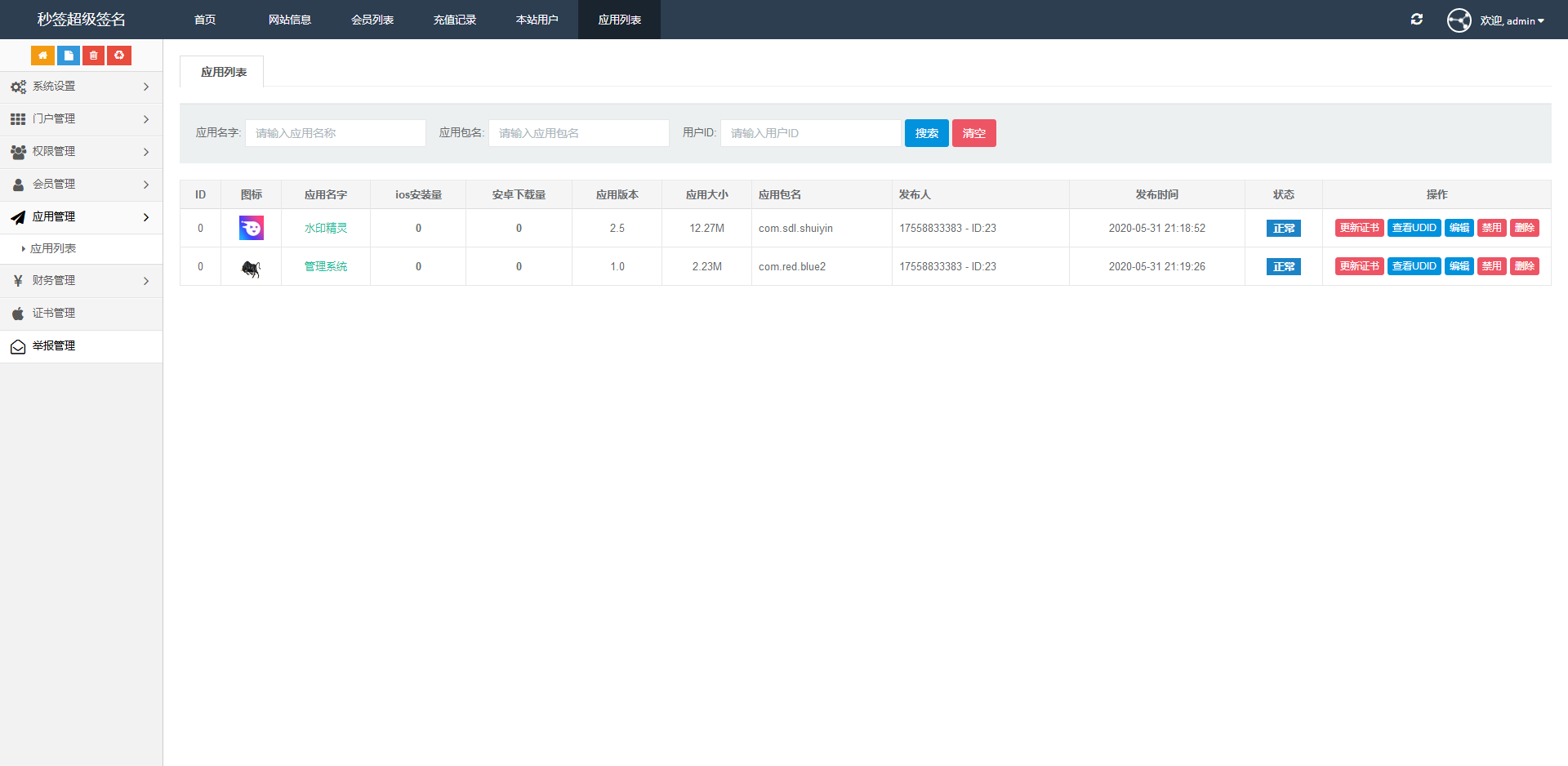Click the blue document shortcut icon
Image resolution: width=1568 pixels, height=766 pixels.
[x=69, y=56]
